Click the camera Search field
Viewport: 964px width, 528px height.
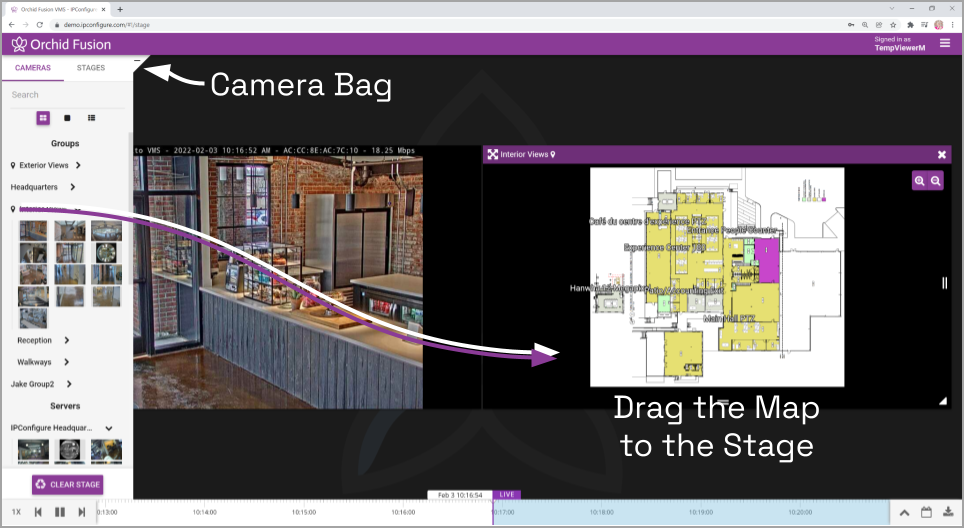click(67, 95)
